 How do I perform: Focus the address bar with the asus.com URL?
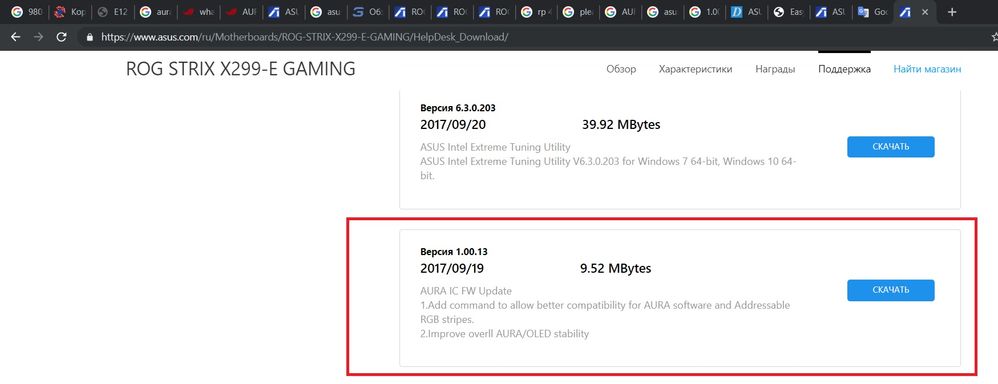click(304, 37)
